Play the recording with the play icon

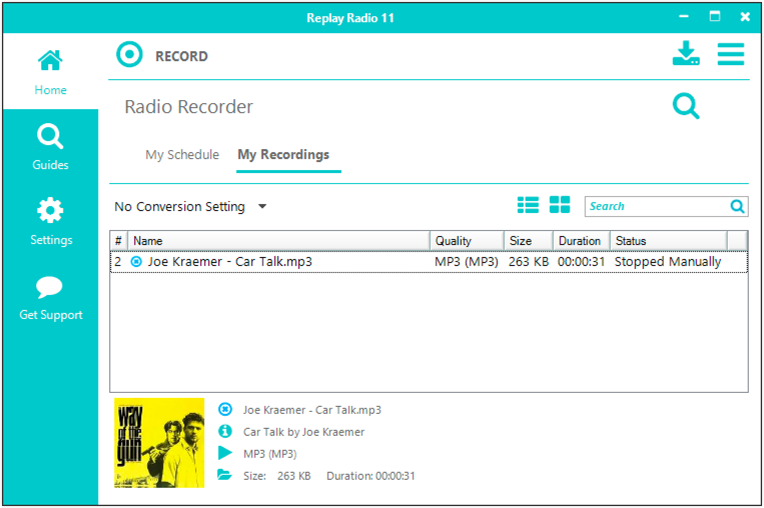(x=225, y=453)
